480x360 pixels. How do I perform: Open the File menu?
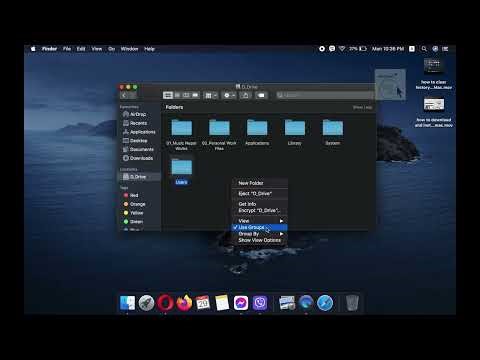coord(67,49)
